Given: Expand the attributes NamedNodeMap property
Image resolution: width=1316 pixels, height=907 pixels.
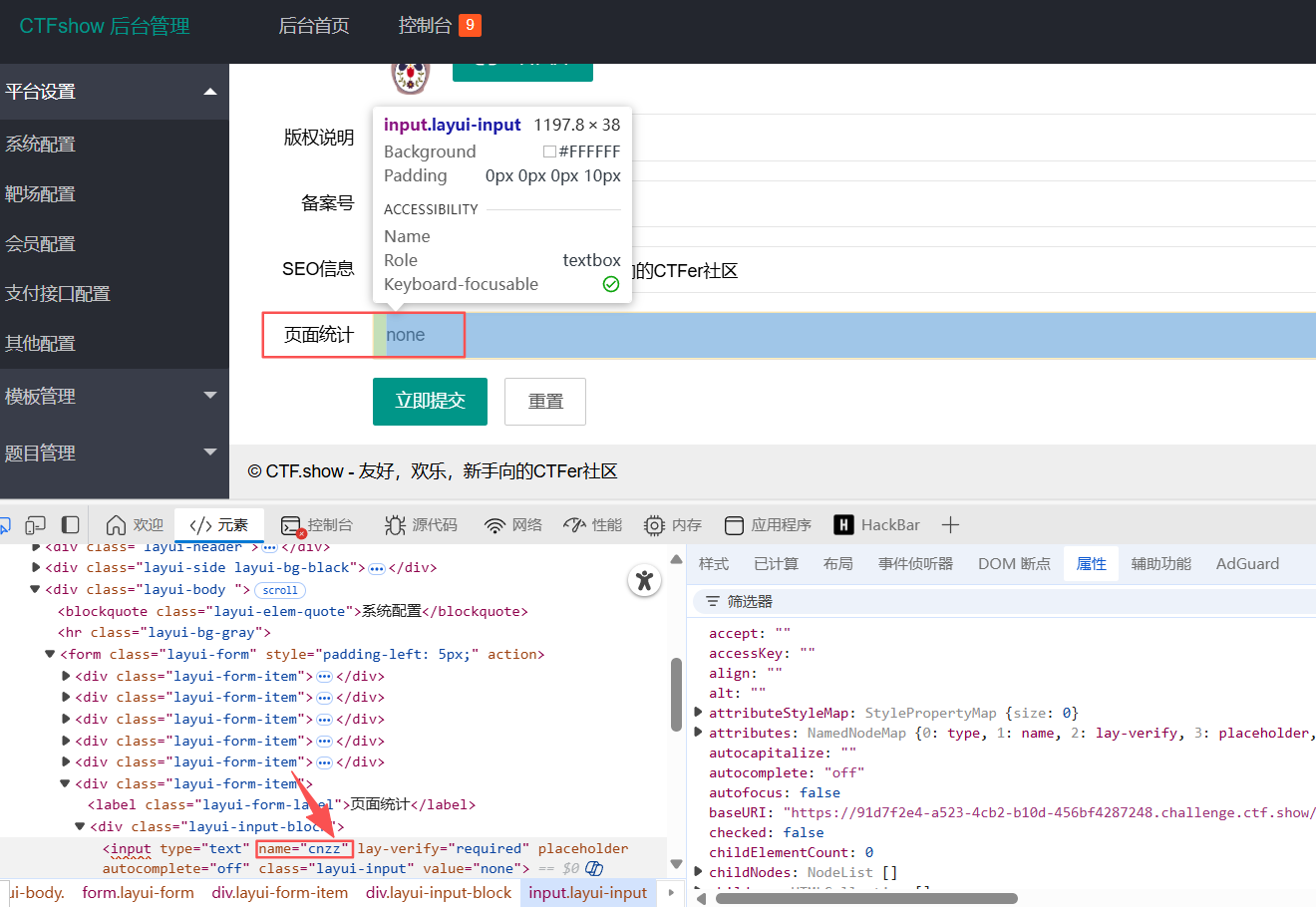Looking at the screenshot, I should pyautogui.click(x=698, y=733).
